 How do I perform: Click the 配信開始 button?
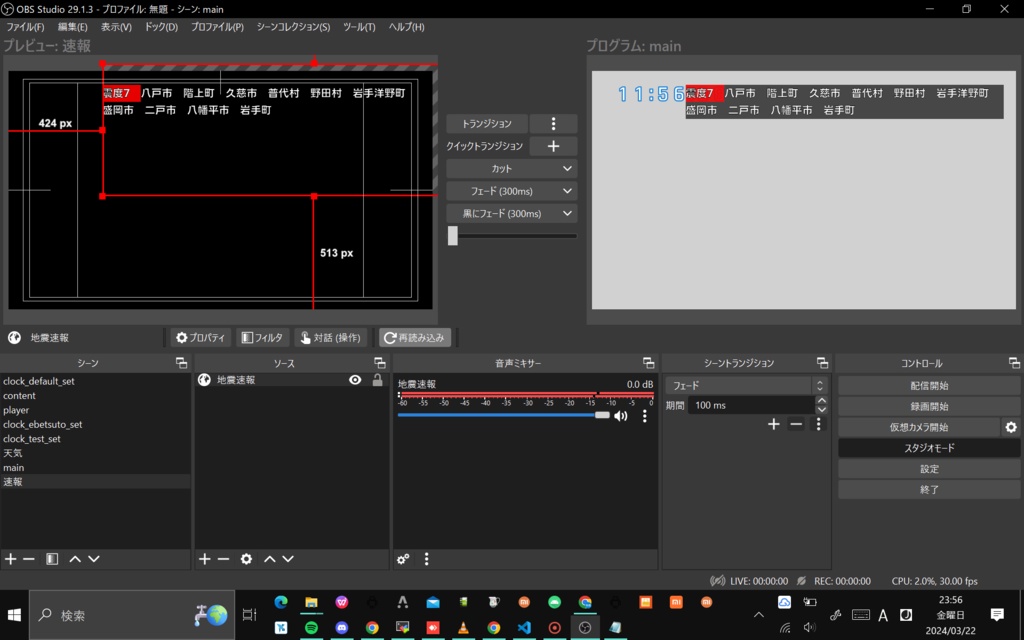coord(929,385)
